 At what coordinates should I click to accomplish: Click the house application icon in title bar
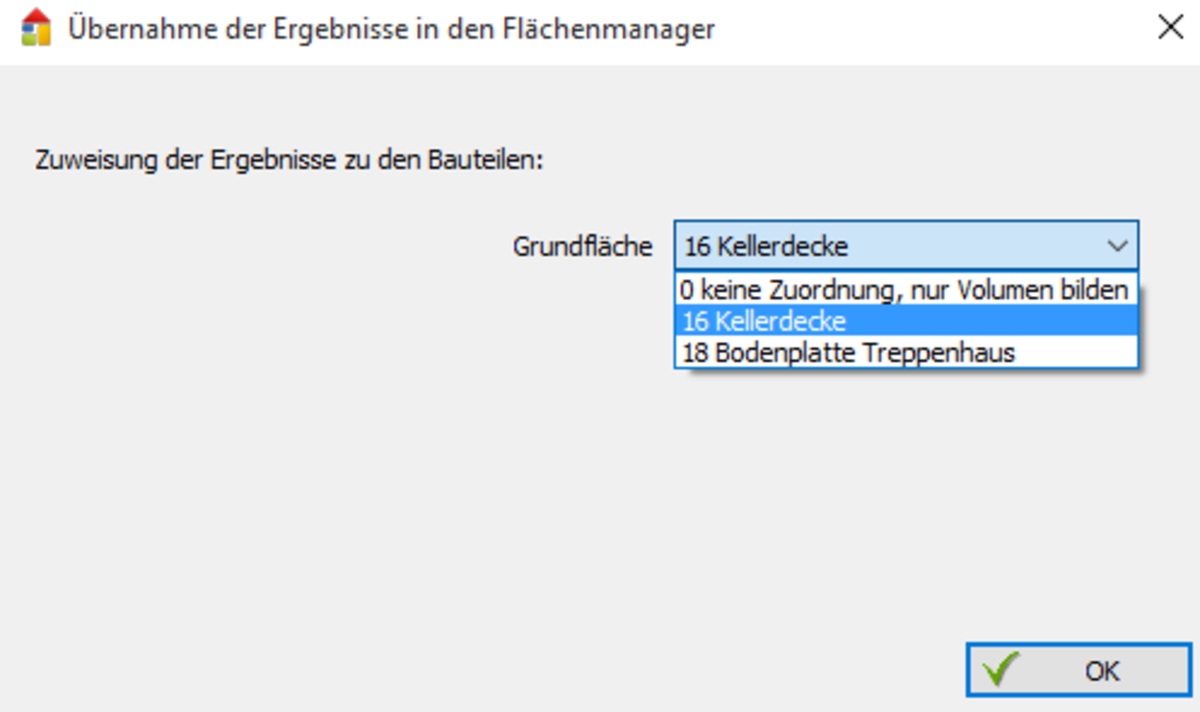(35, 28)
